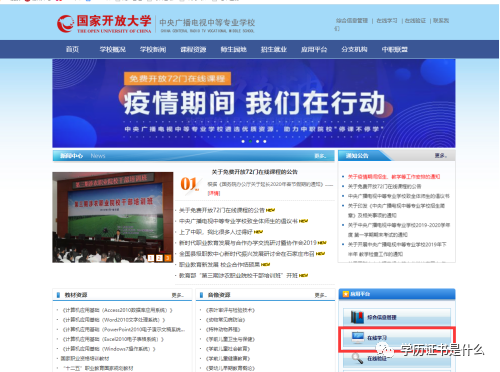Open 在线学习 computer monitor icon
The image size is (500, 372).
tap(358, 337)
